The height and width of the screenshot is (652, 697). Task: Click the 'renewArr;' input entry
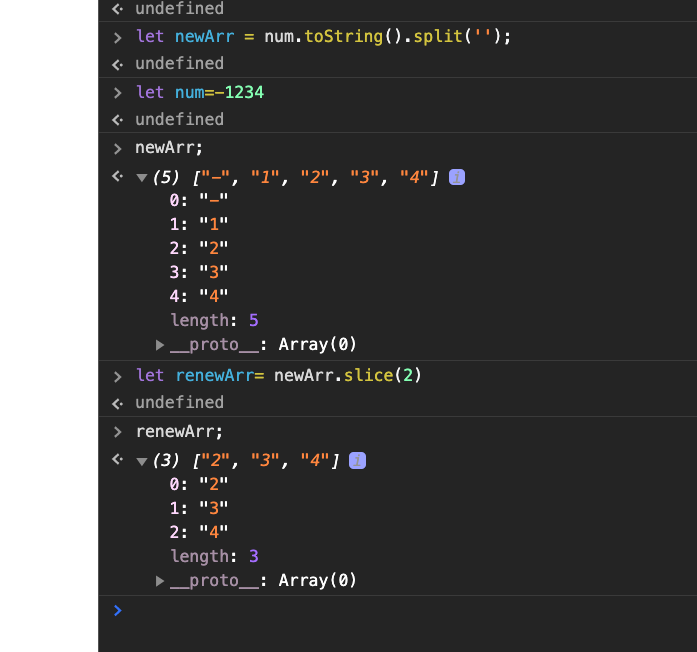179,431
